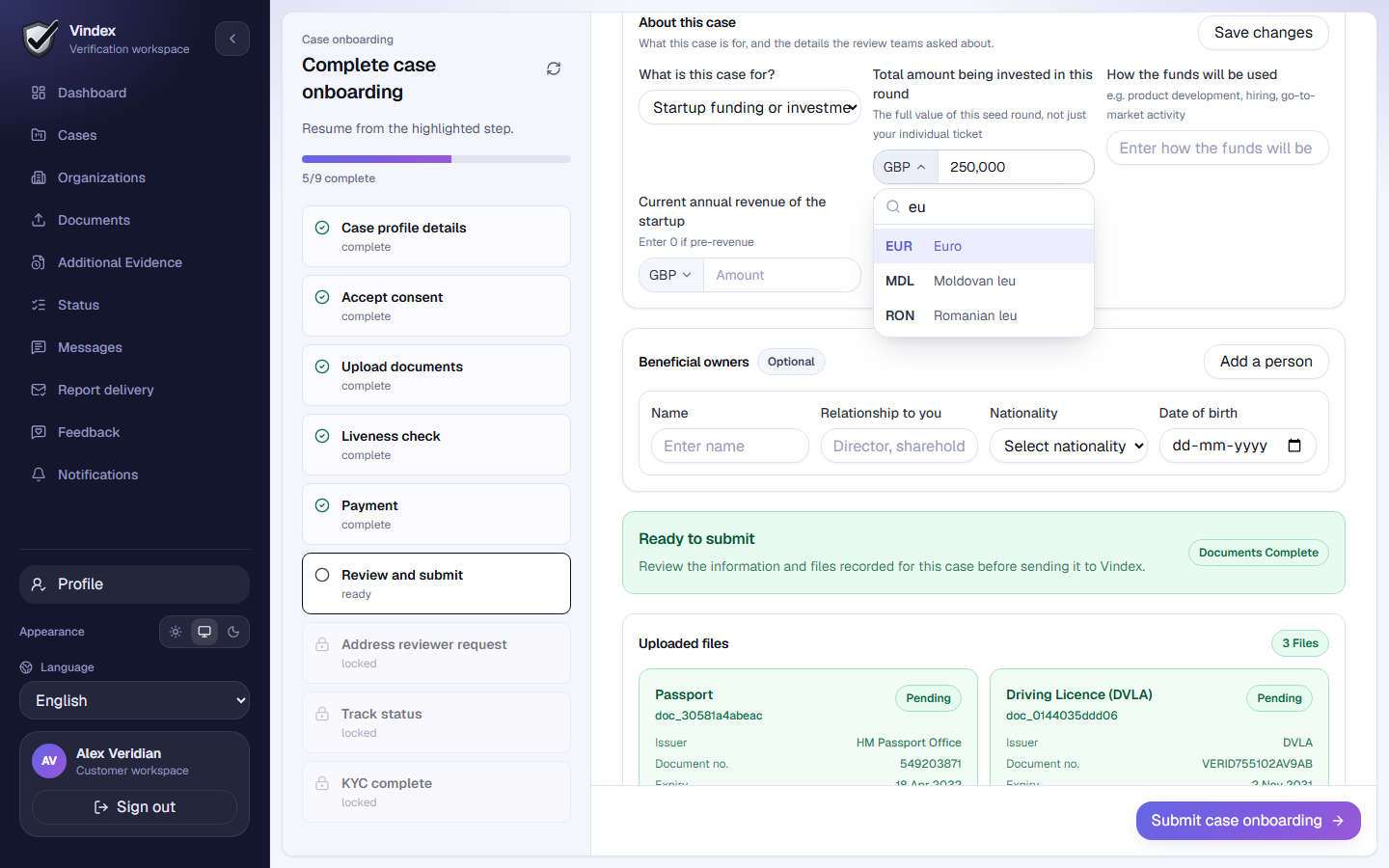Open the What is this case for dropdown
Screen dimensions: 1389x868
coord(749,107)
